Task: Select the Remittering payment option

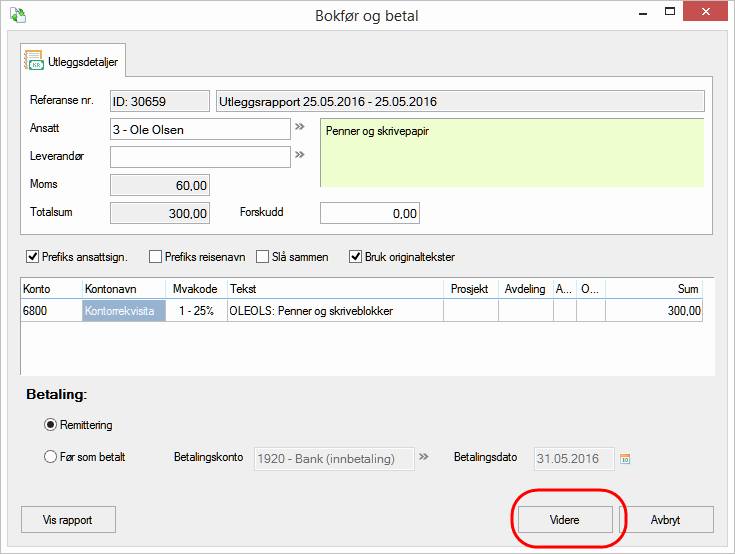Action: pyautogui.click(x=51, y=424)
